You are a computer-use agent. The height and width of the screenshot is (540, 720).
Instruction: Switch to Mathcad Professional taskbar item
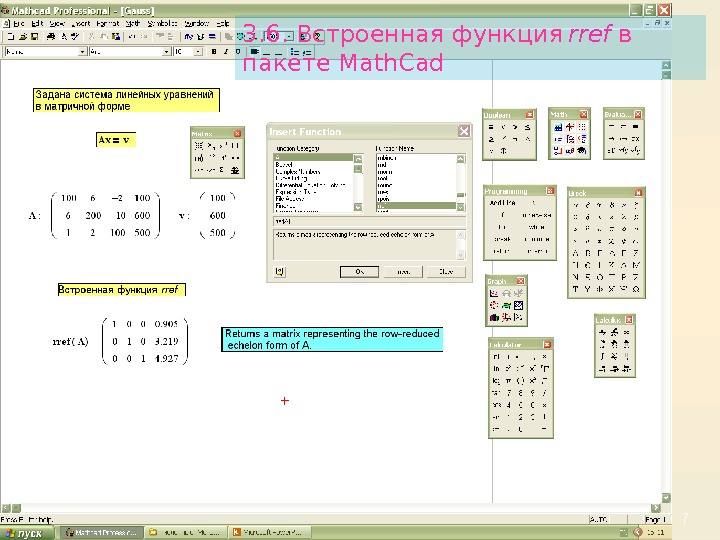(x=102, y=533)
